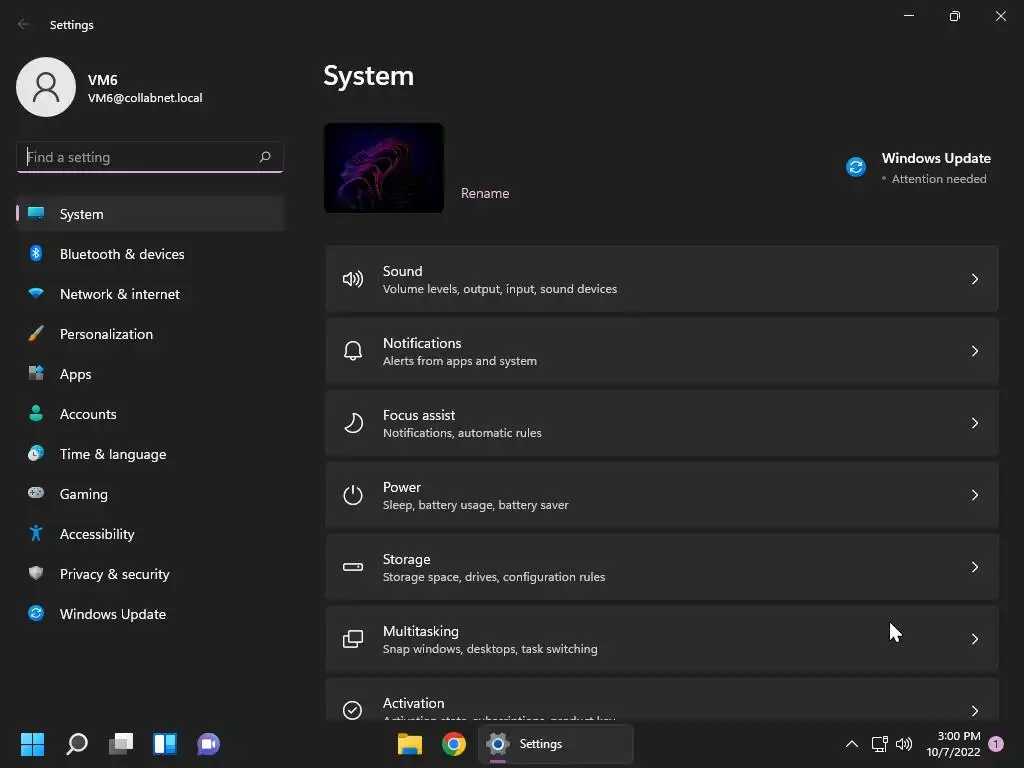Click the Storage drive icon

353,567
